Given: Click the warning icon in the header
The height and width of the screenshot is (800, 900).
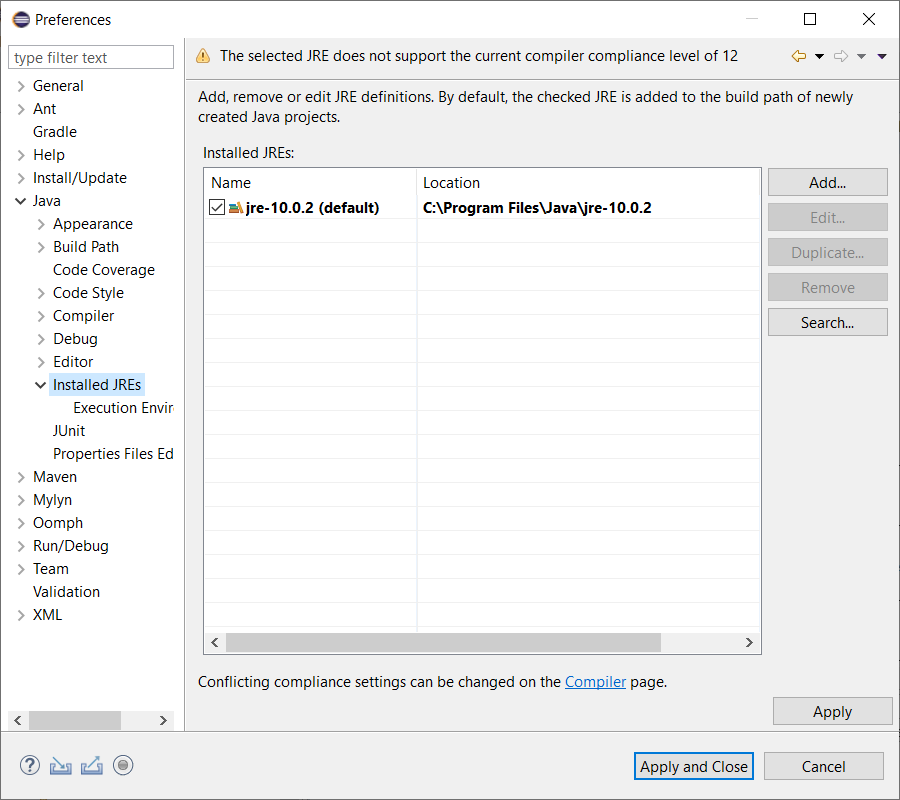Looking at the screenshot, I should click(203, 57).
